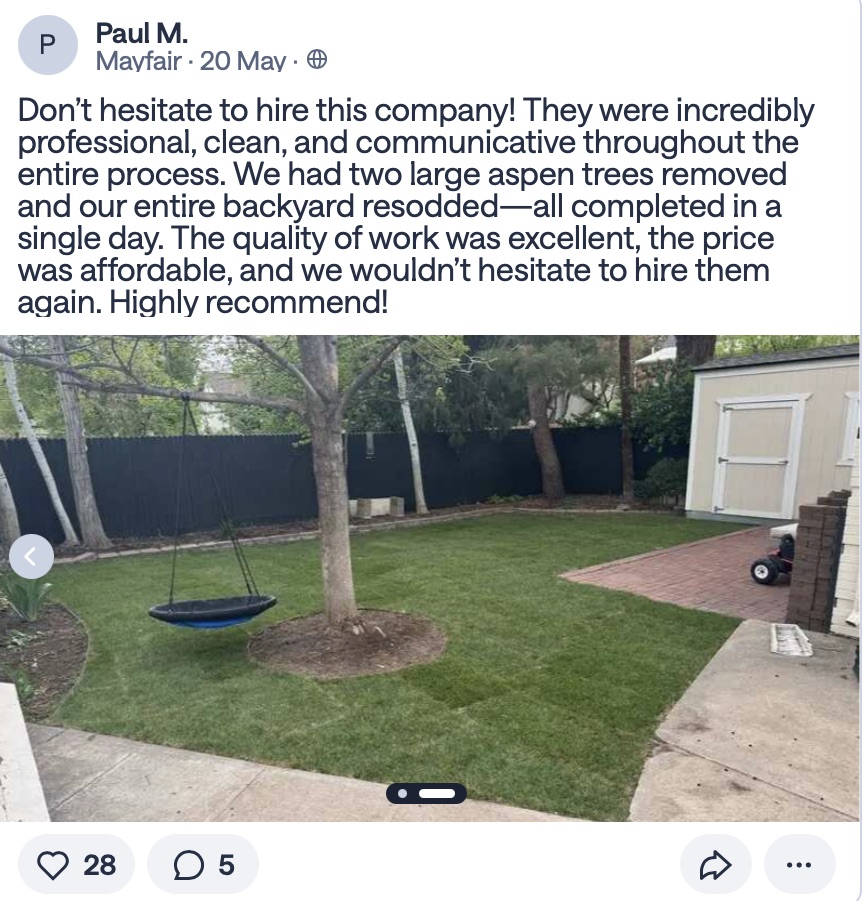This screenshot has height=901, width=867.
Task: Click the heart like icon
Action: (53, 865)
